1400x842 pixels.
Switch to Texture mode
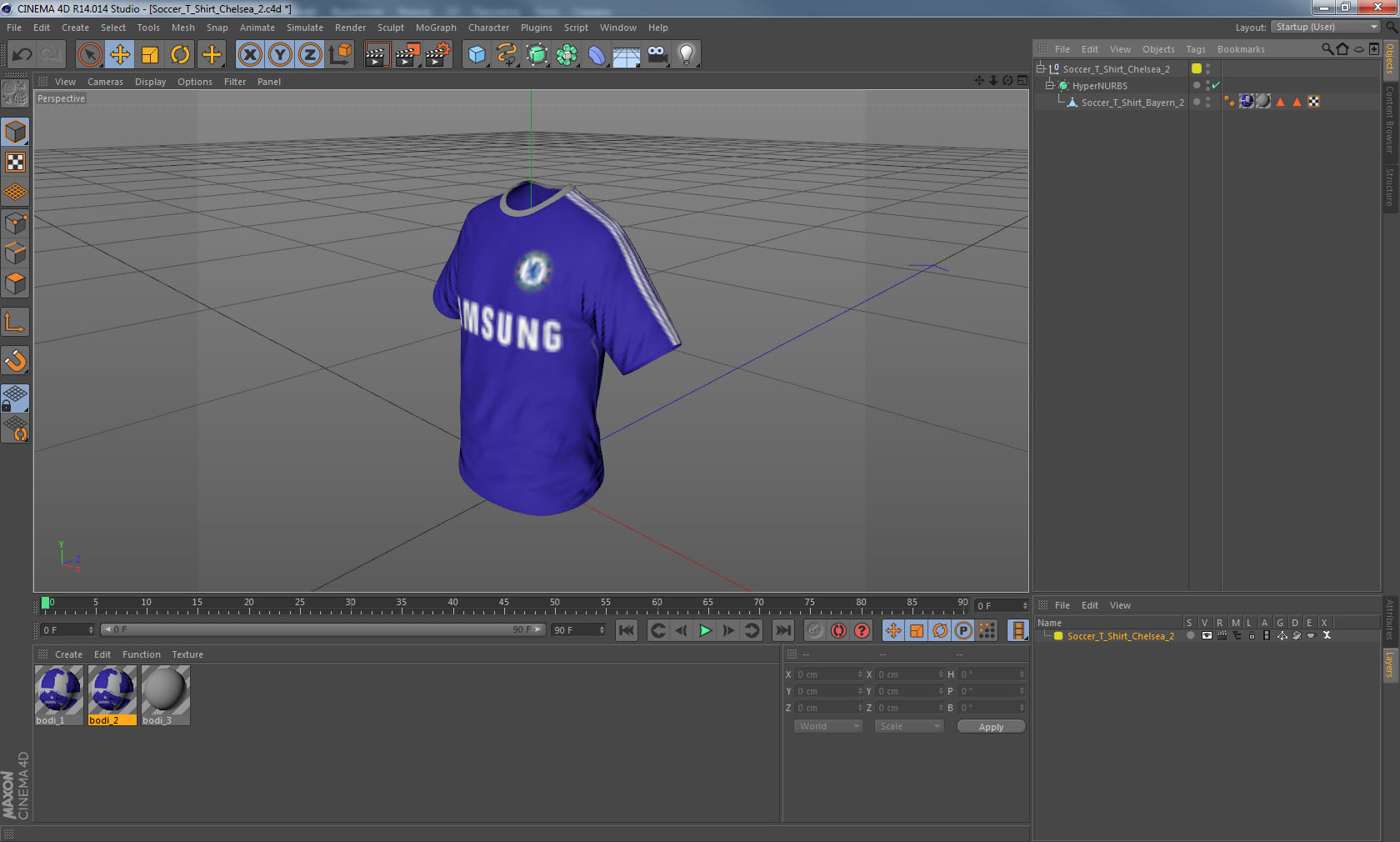tap(15, 162)
